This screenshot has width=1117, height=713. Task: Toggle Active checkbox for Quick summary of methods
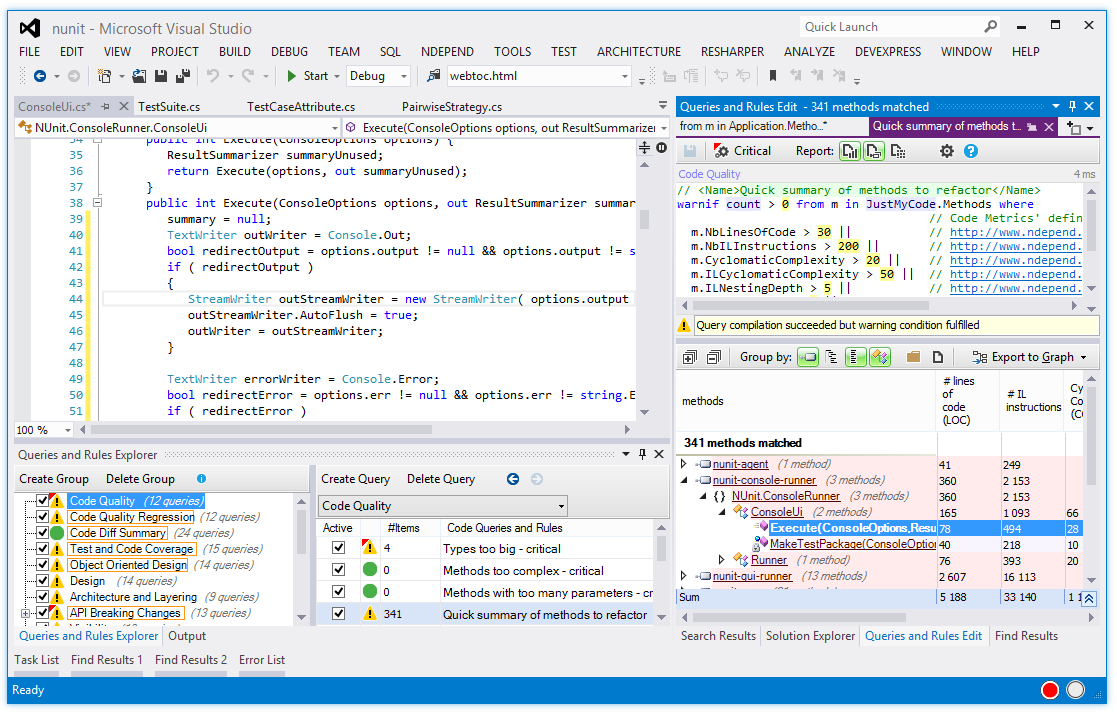coord(338,613)
